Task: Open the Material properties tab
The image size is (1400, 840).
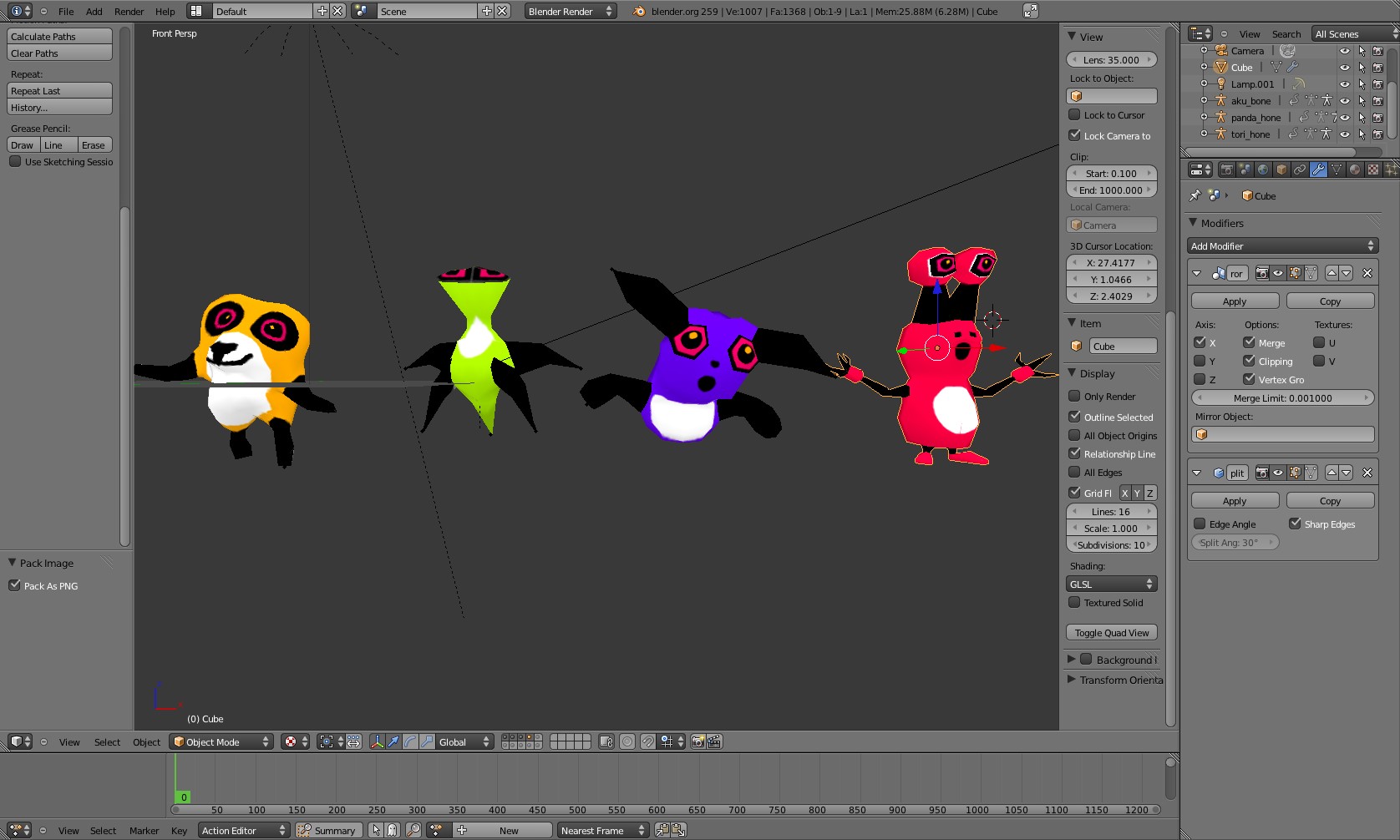Action: pyautogui.click(x=1355, y=170)
